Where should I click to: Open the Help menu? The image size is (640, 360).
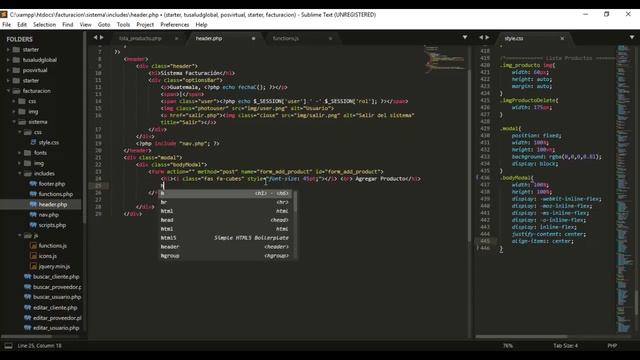[201, 24]
